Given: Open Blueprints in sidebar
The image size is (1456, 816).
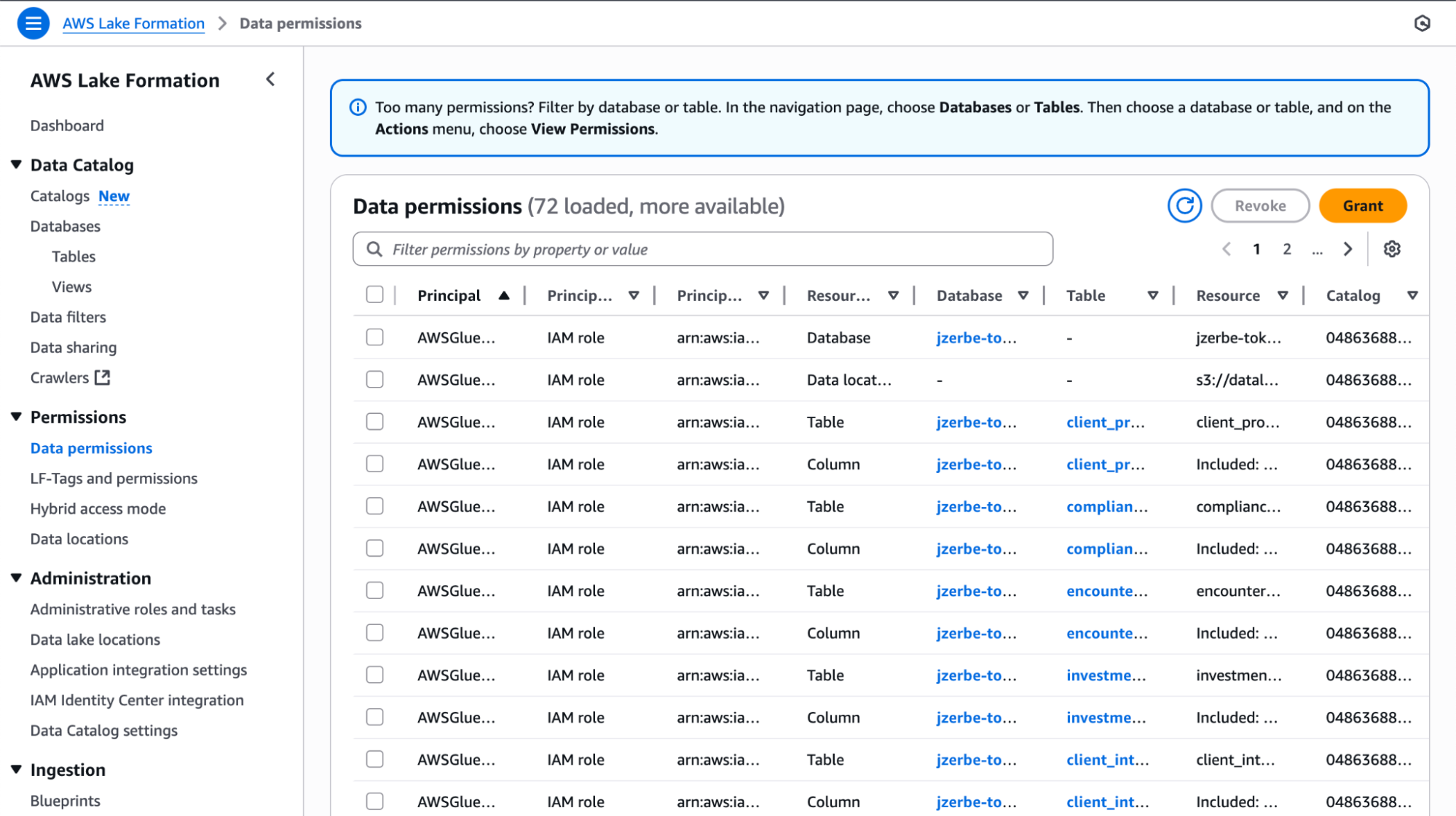Looking at the screenshot, I should pyautogui.click(x=66, y=801).
